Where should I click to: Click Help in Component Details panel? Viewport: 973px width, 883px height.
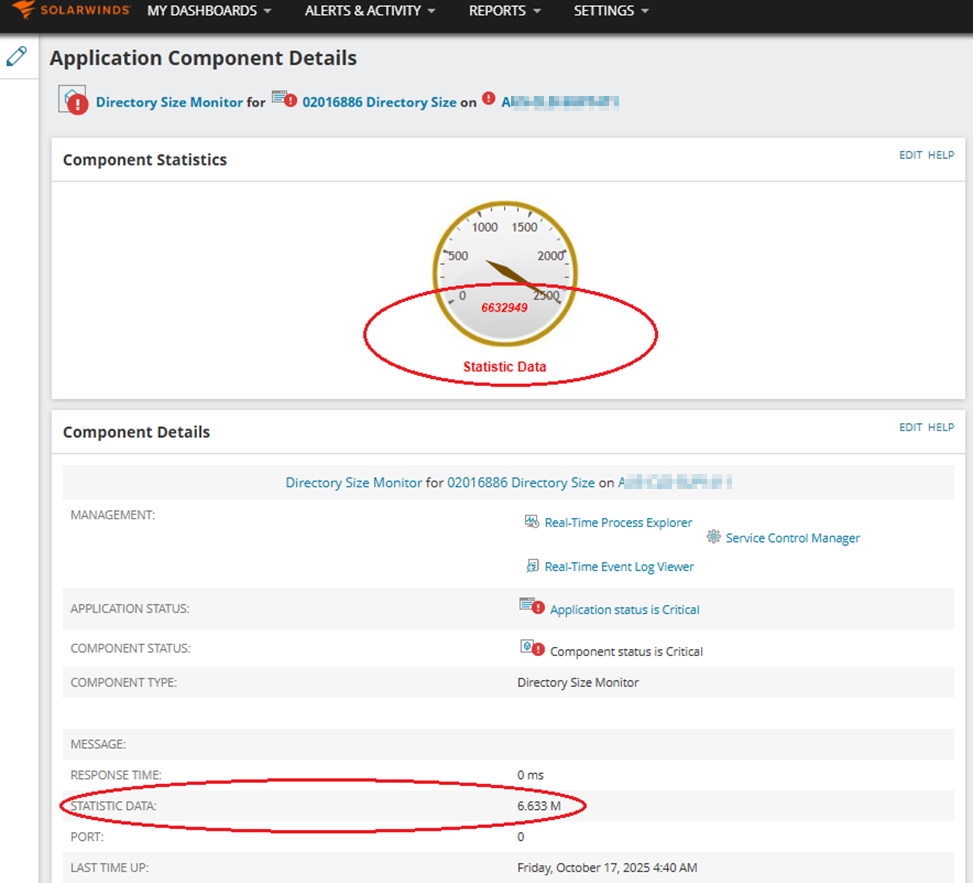pyautogui.click(x=941, y=428)
